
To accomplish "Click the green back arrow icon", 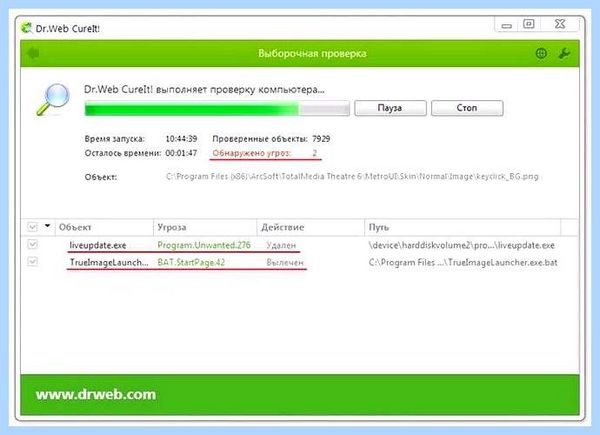I will tap(33, 53).
